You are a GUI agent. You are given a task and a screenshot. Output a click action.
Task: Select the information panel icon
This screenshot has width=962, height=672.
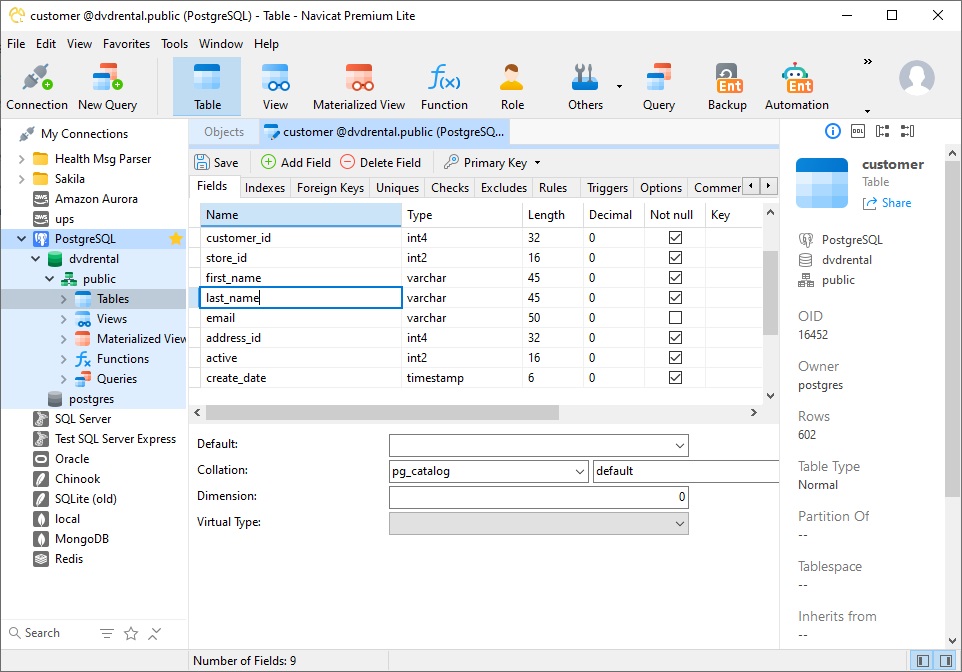833,131
